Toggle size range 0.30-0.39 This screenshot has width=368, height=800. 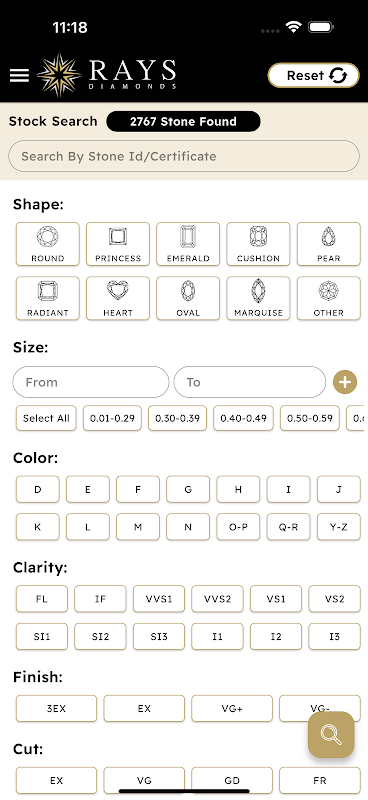pos(178,418)
